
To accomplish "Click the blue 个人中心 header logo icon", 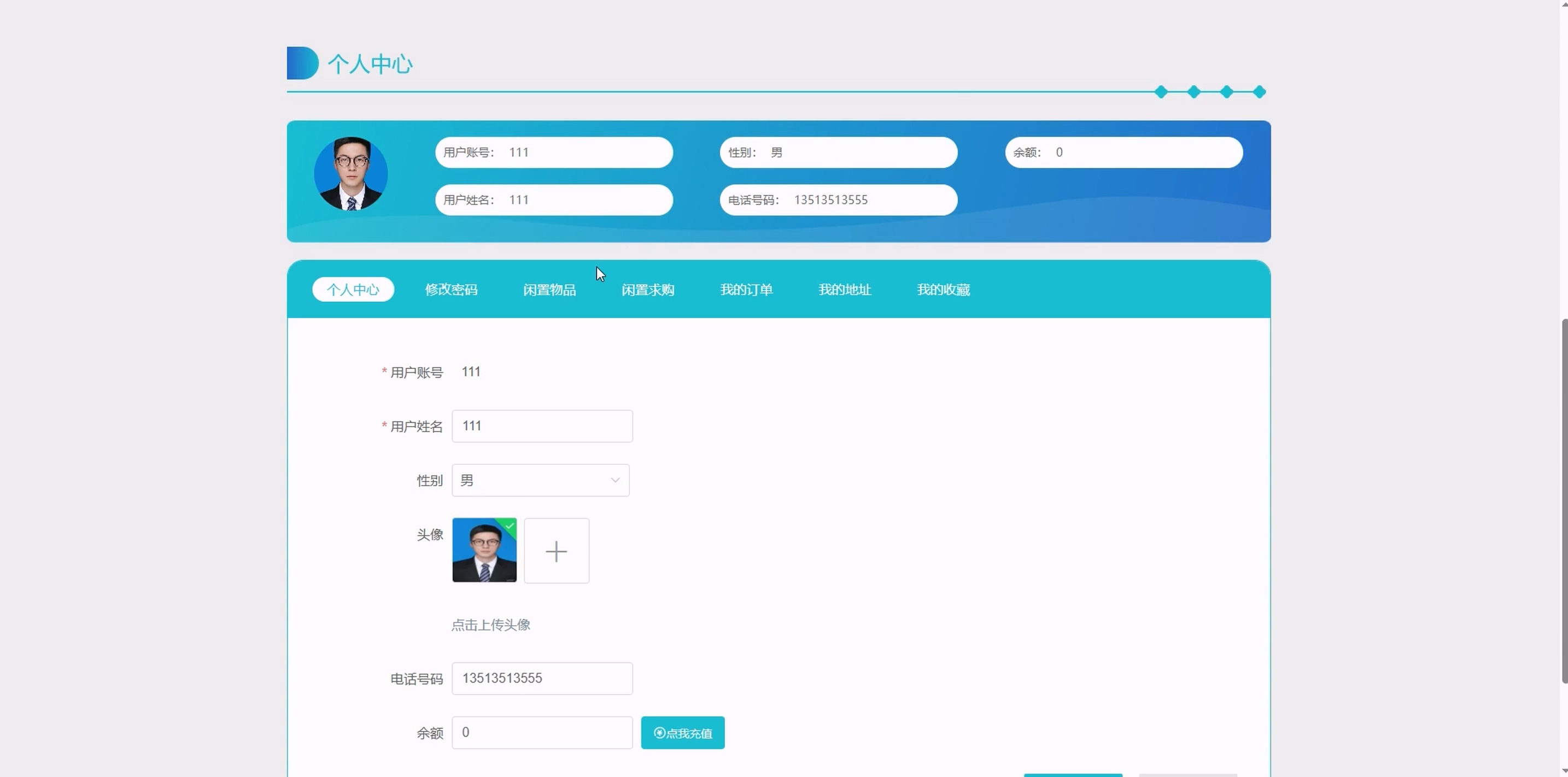I will point(302,63).
